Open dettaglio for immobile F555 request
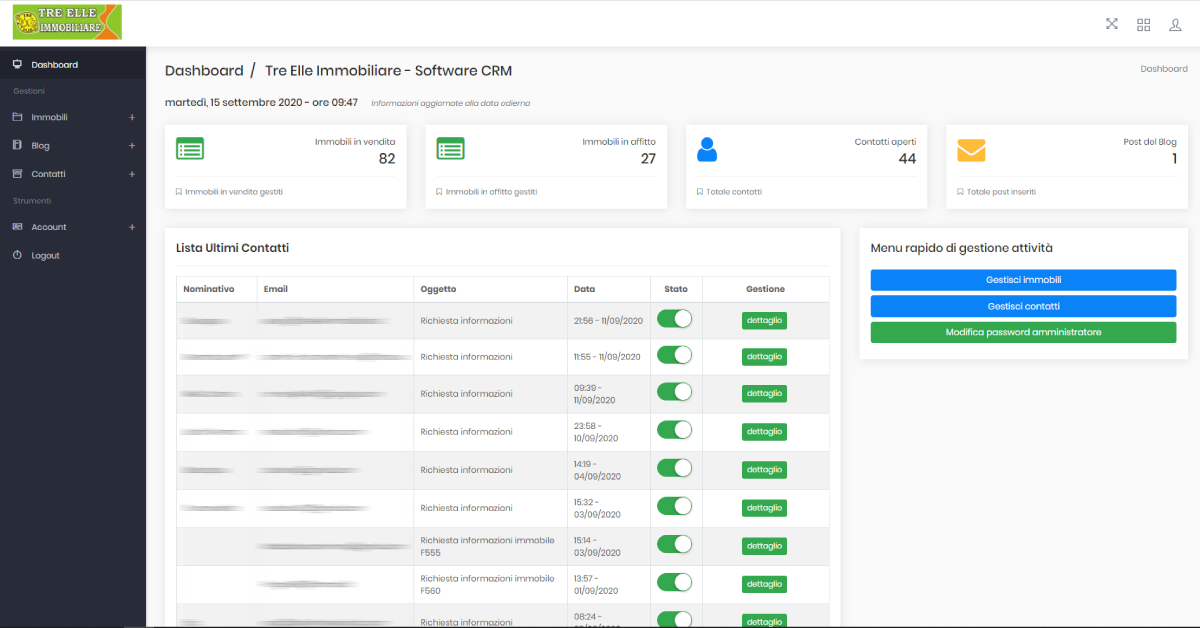The width and height of the screenshot is (1200, 628). pyautogui.click(x=764, y=546)
